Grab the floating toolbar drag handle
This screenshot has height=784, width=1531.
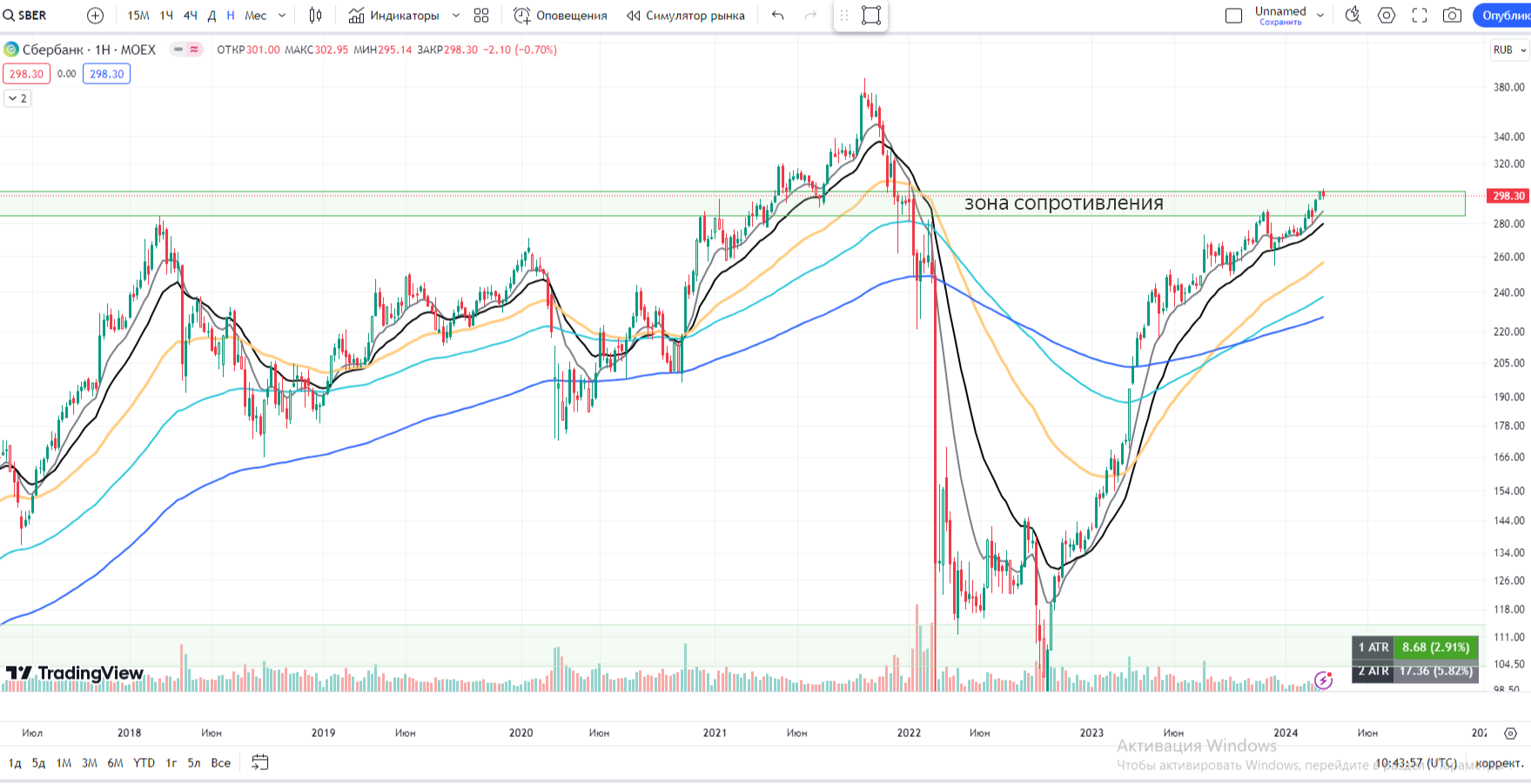coord(843,16)
